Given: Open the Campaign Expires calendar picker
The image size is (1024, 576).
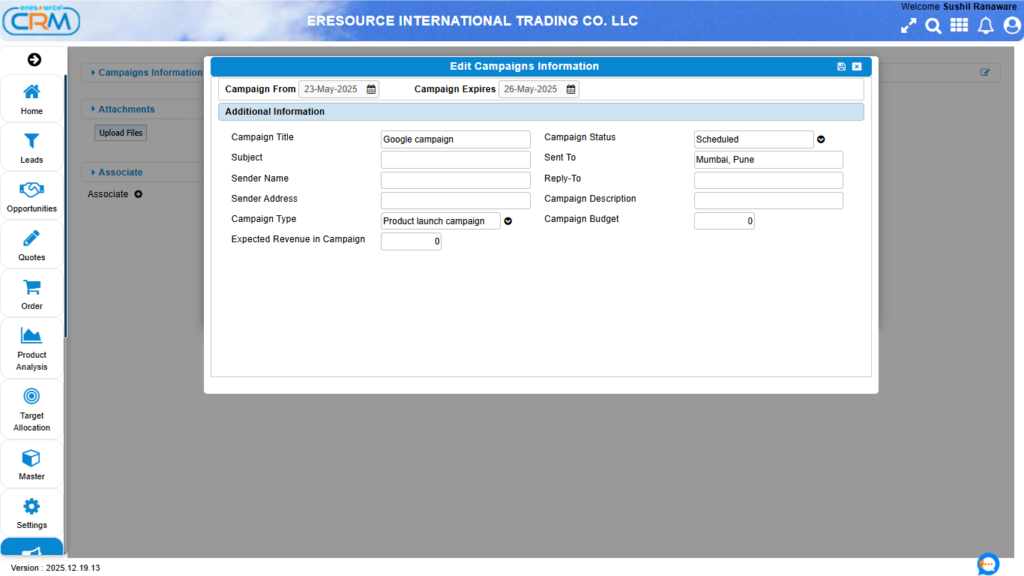Looking at the screenshot, I should 571,89.
